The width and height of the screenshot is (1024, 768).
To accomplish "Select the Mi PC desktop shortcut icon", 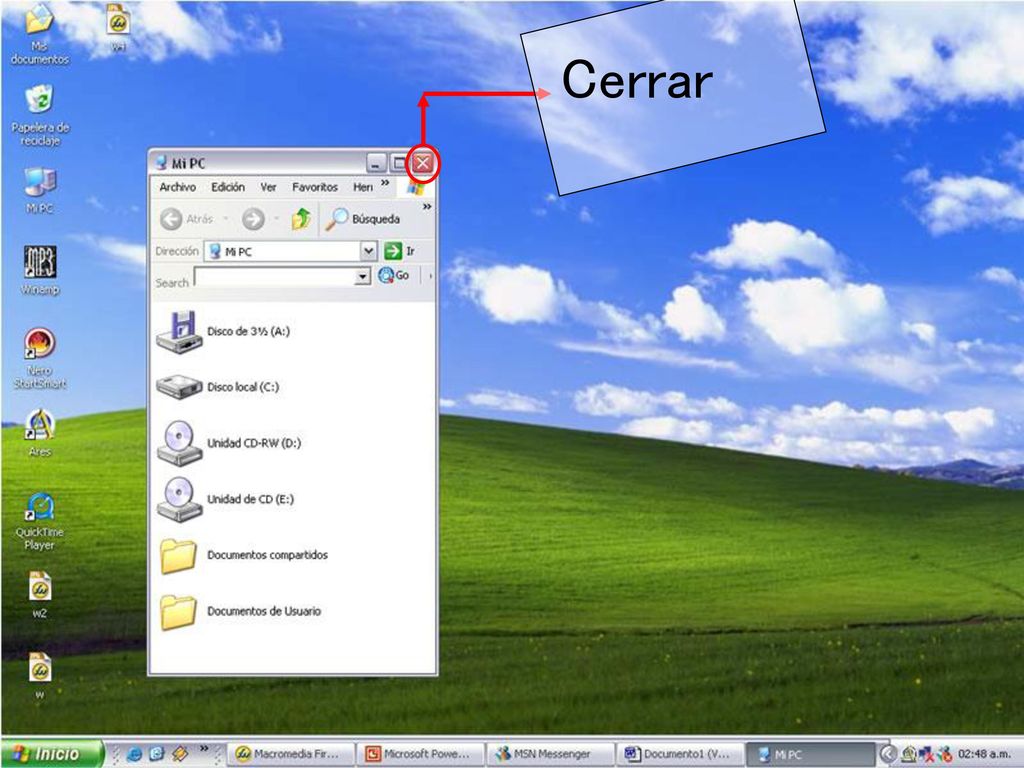I will click(x=39, y=190).
